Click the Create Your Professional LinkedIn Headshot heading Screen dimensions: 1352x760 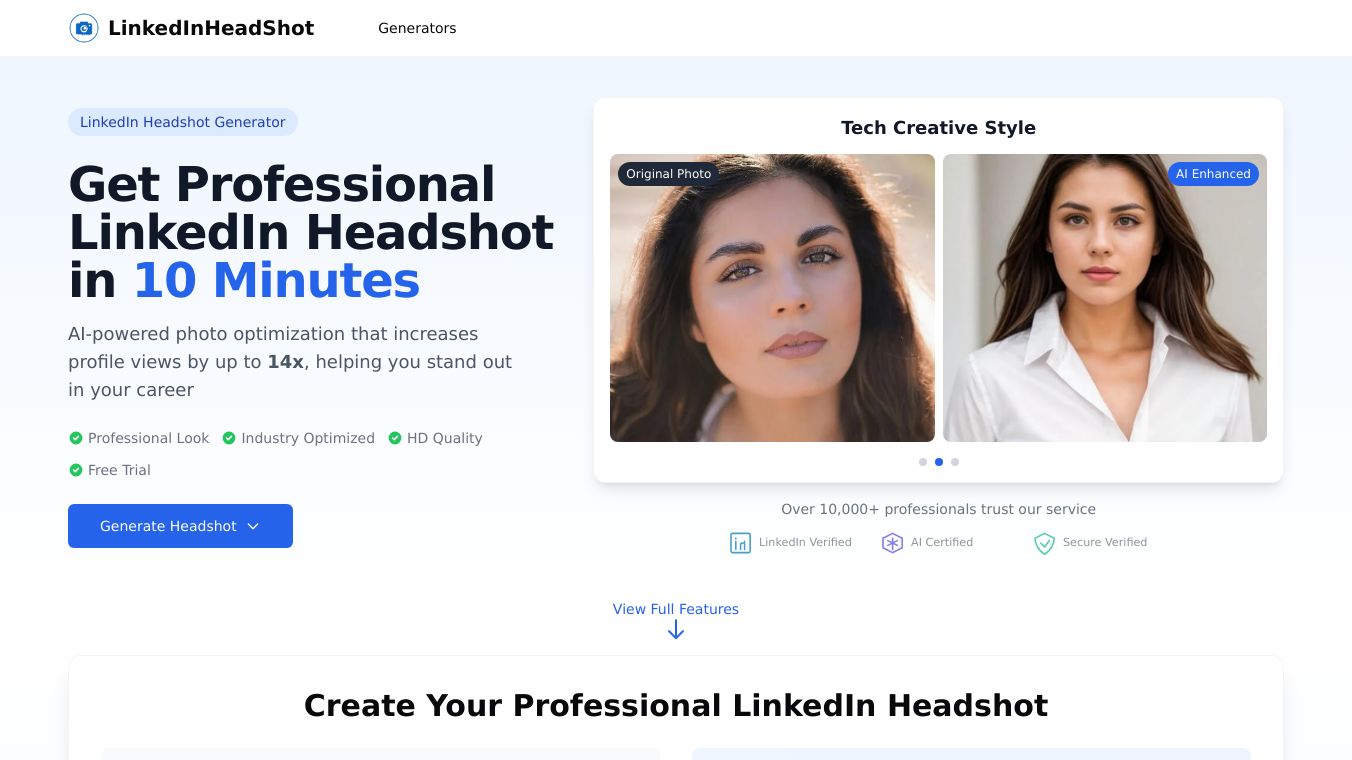click(676, 706)
